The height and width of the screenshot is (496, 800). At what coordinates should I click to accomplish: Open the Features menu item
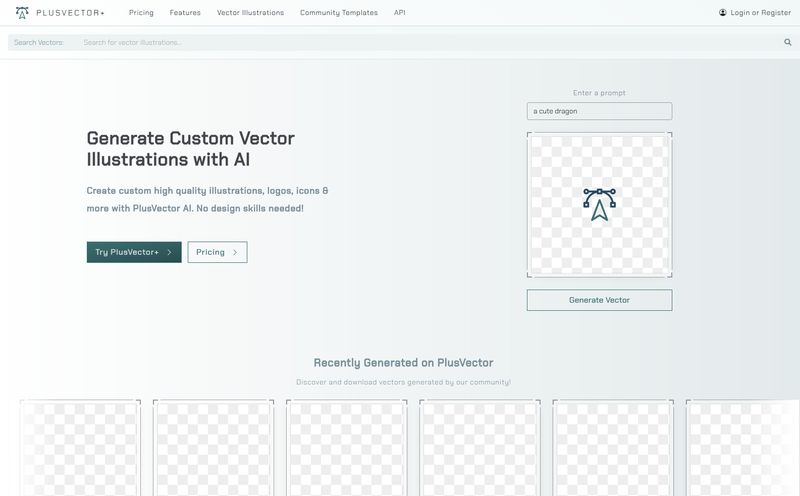(185, 13)
